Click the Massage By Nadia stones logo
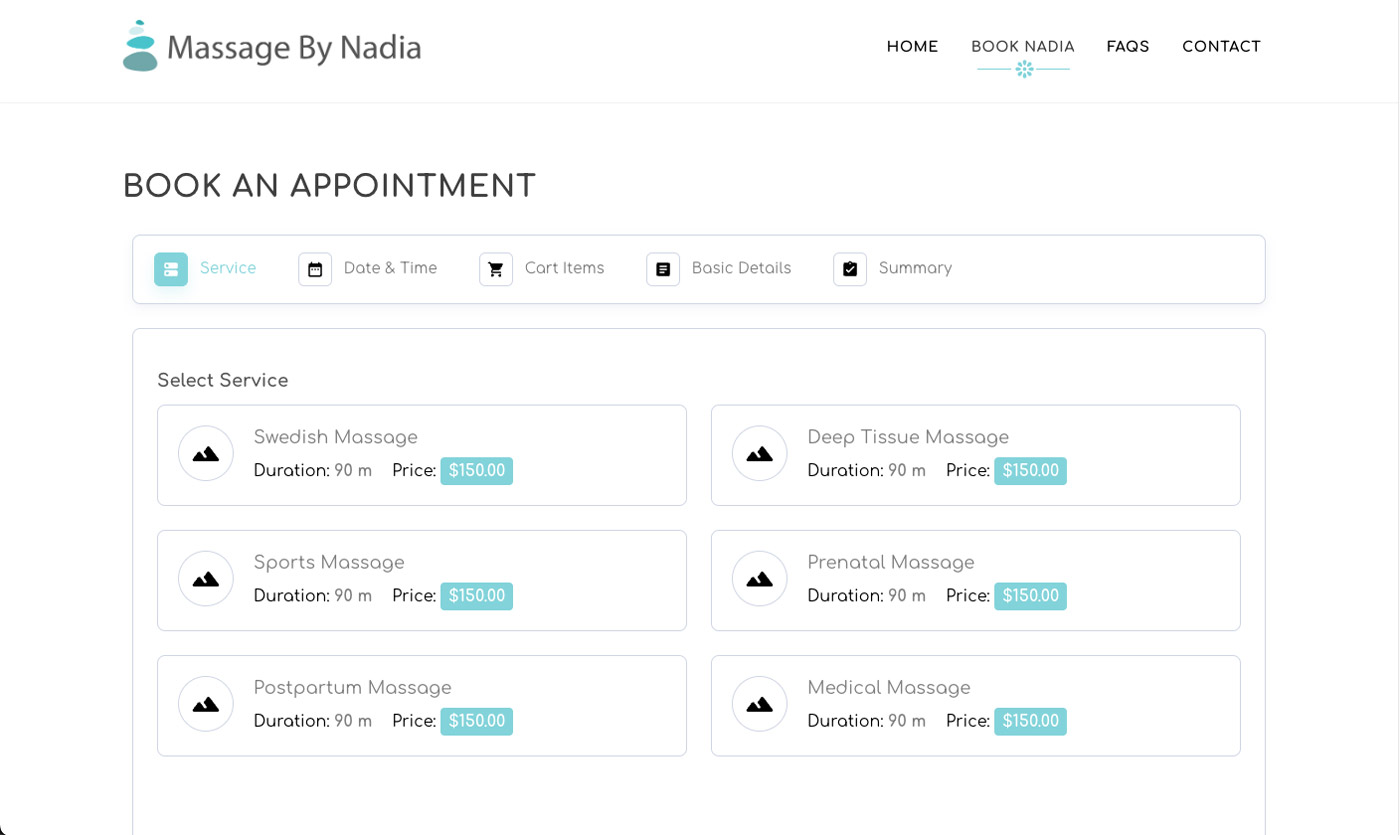This screenshot has height=835, width=1400. (x=139, y=45)
